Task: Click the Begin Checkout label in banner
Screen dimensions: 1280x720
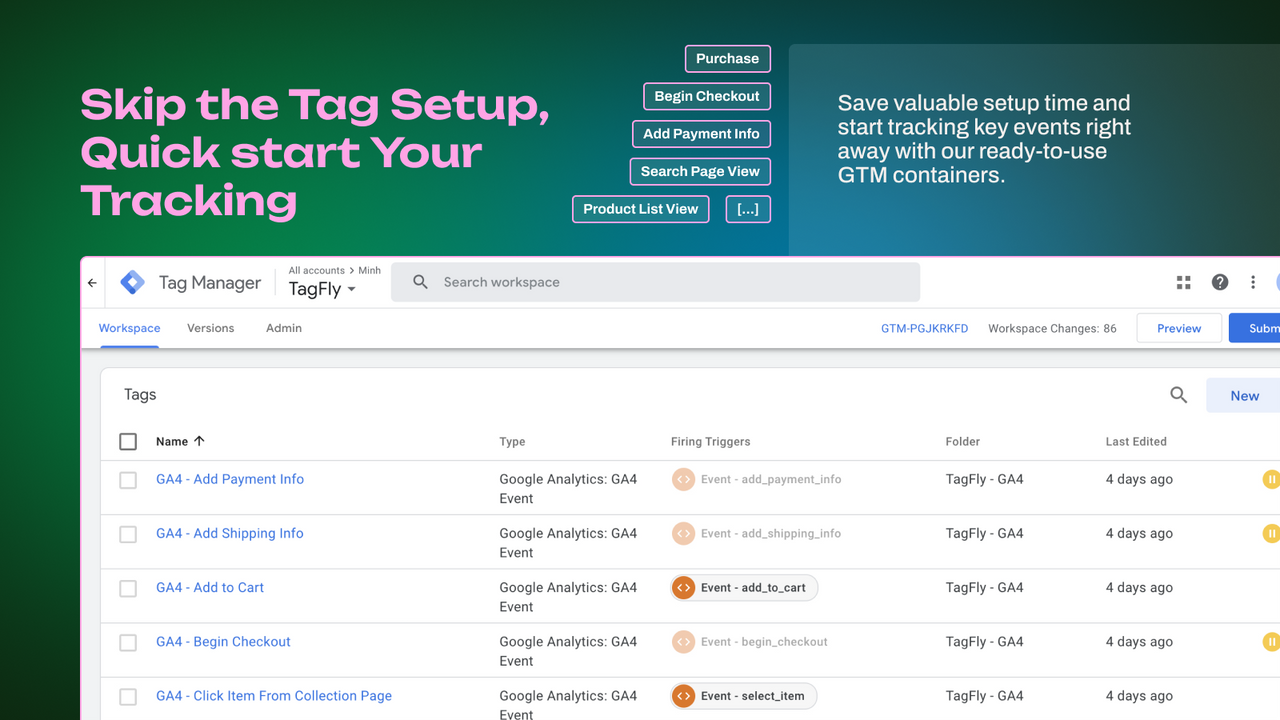Action: 707,96
